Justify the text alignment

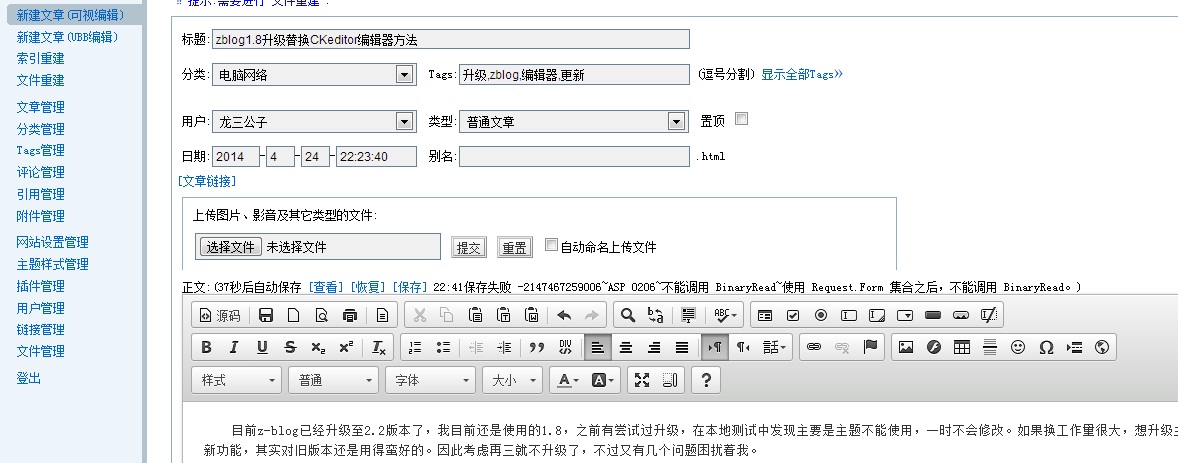coord(682,347)
